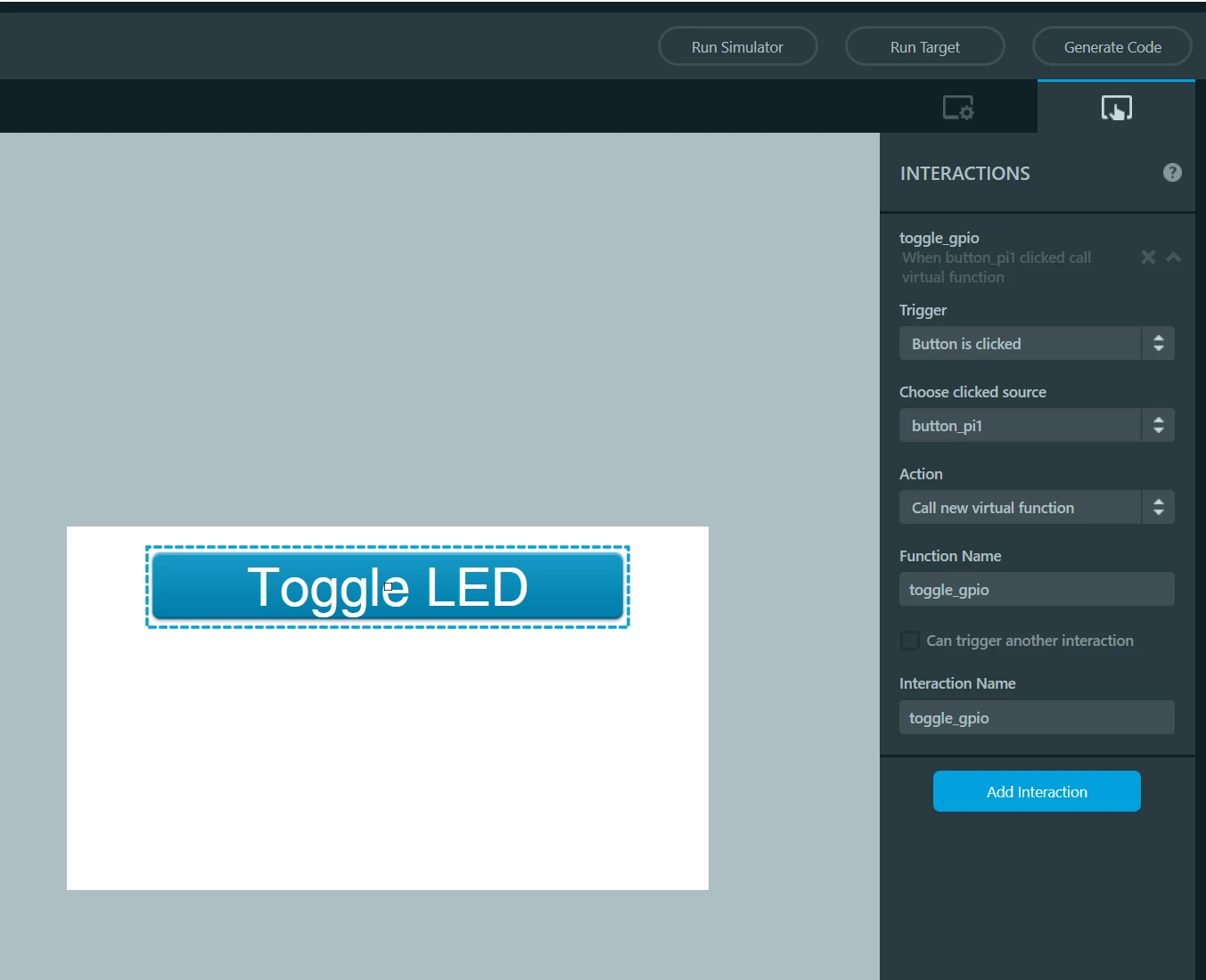The image size is (1206, 980).
Task: Click the Trigger dropdown stepper arrows
Action: pyautogui.click(x=1158, y=344)
